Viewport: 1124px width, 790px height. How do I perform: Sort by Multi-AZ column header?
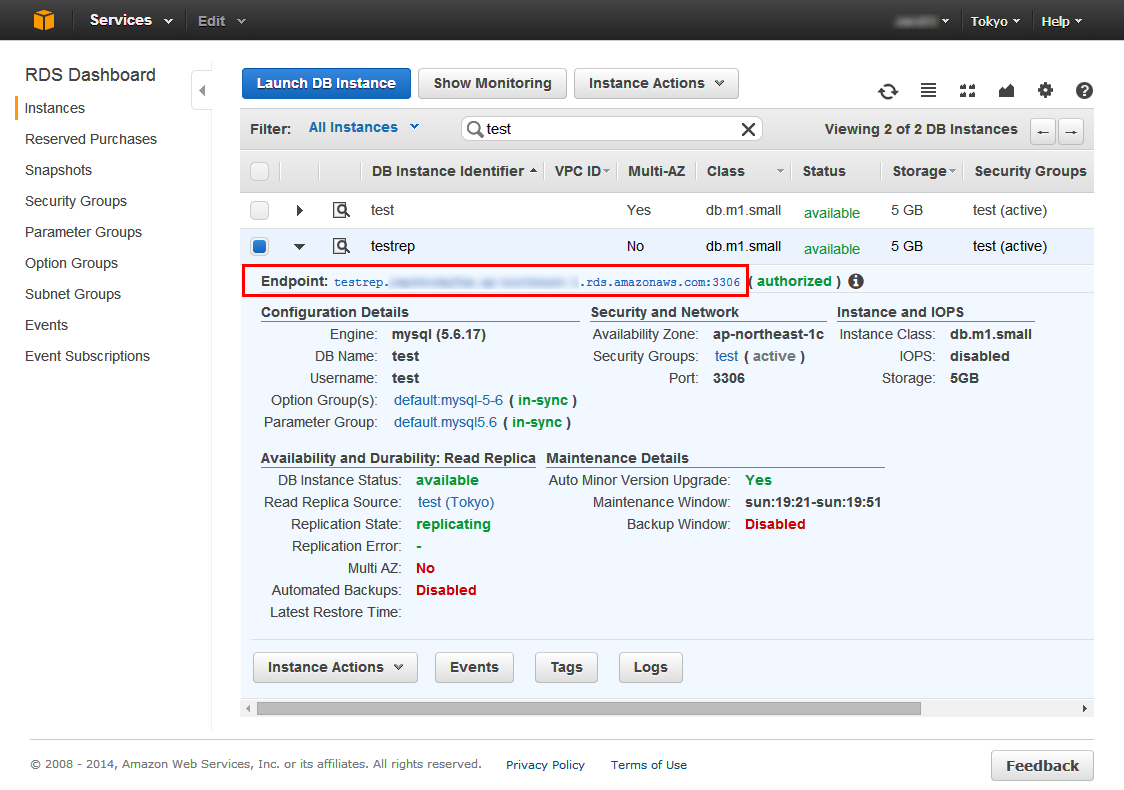coord(657,171)
